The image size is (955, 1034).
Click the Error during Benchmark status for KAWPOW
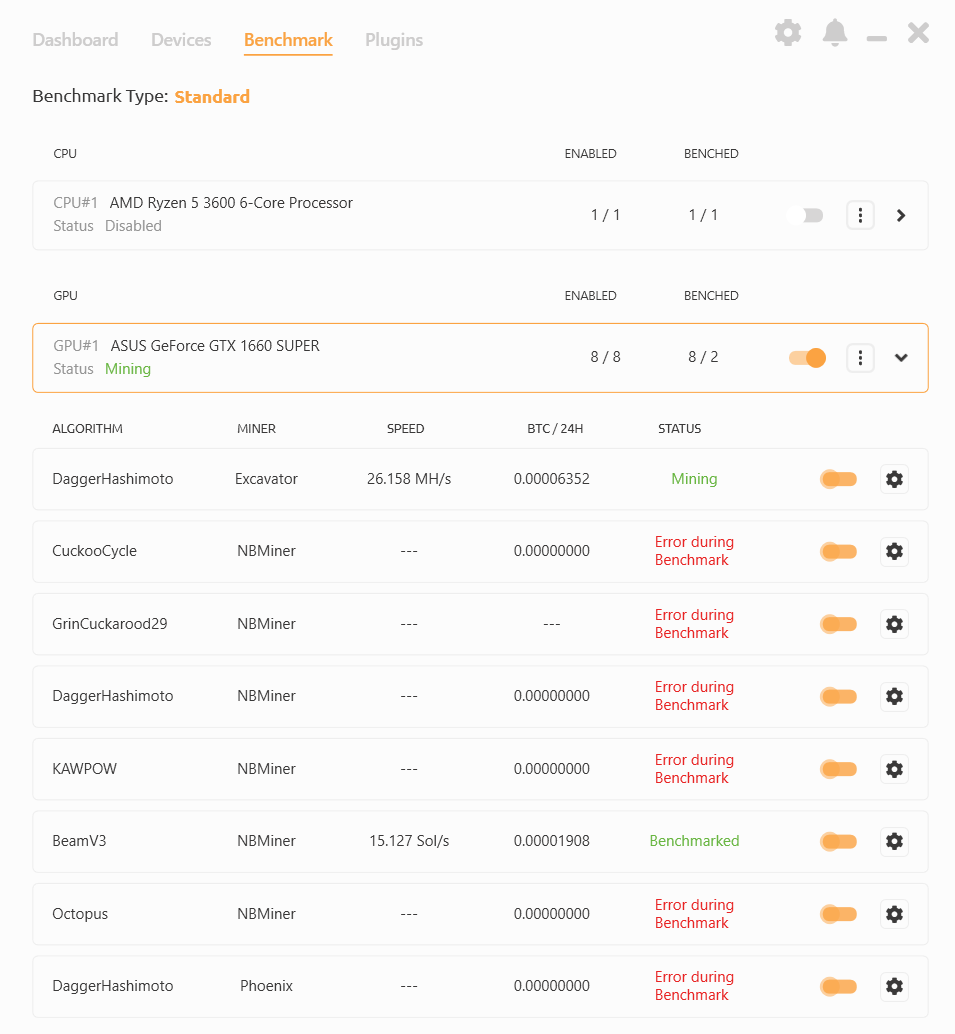pyautogui.click(x=694, y=769)
